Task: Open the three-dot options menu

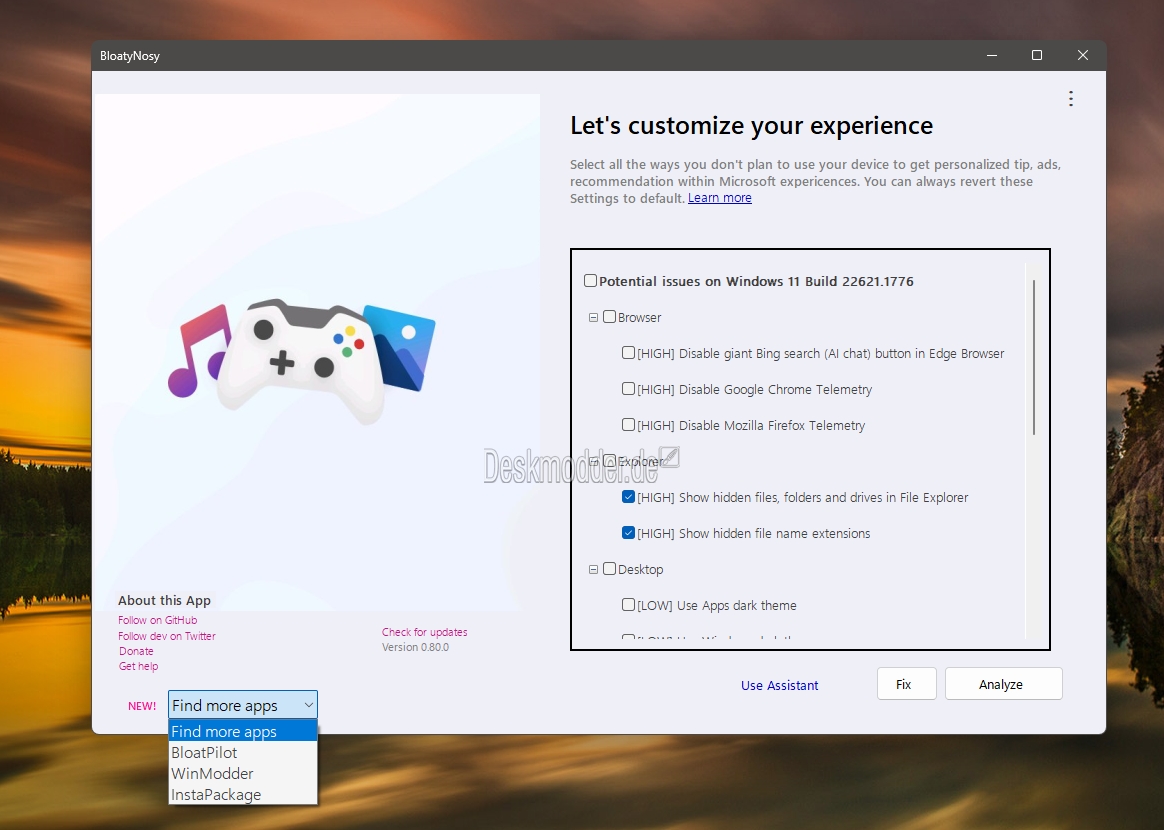Action: [1070, 99]
